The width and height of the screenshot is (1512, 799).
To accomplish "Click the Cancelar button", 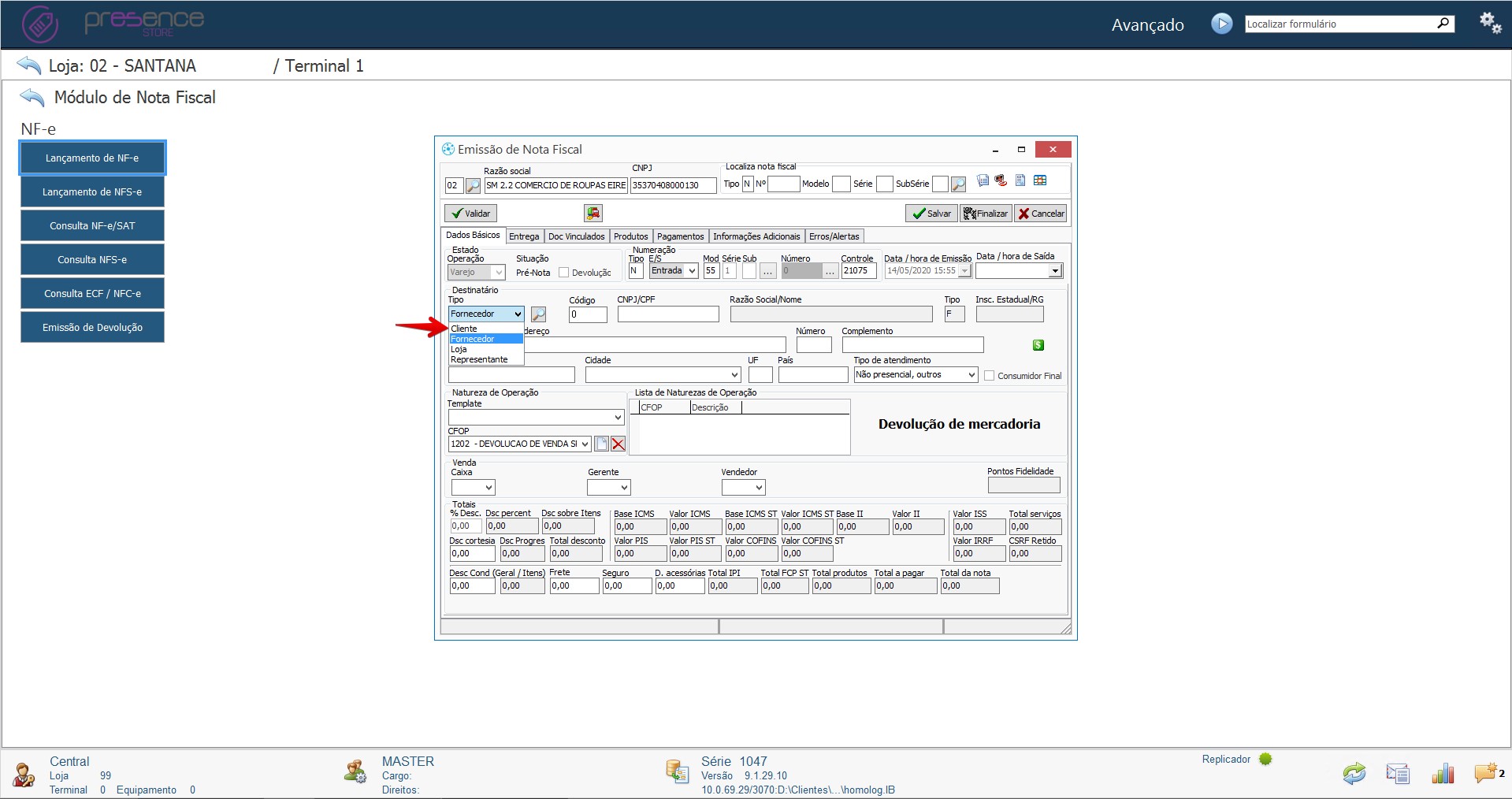I will pos(1041,214).
